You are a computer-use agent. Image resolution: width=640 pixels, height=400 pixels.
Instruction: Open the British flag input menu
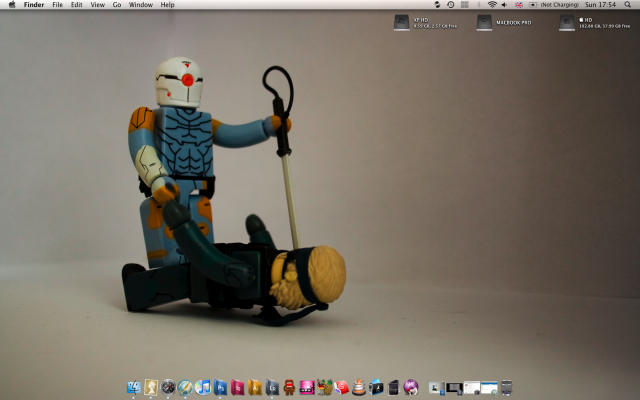click(519, 4)
